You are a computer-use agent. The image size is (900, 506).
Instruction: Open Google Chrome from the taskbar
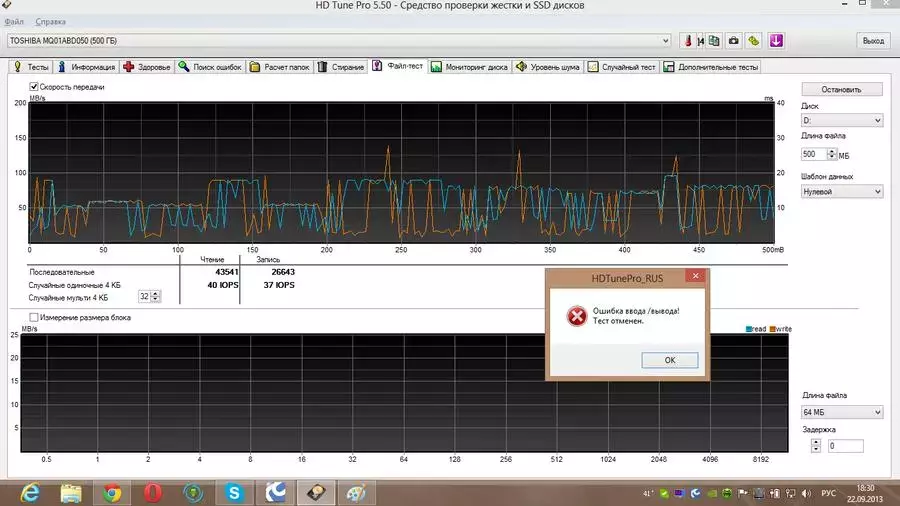click(112, 493)
